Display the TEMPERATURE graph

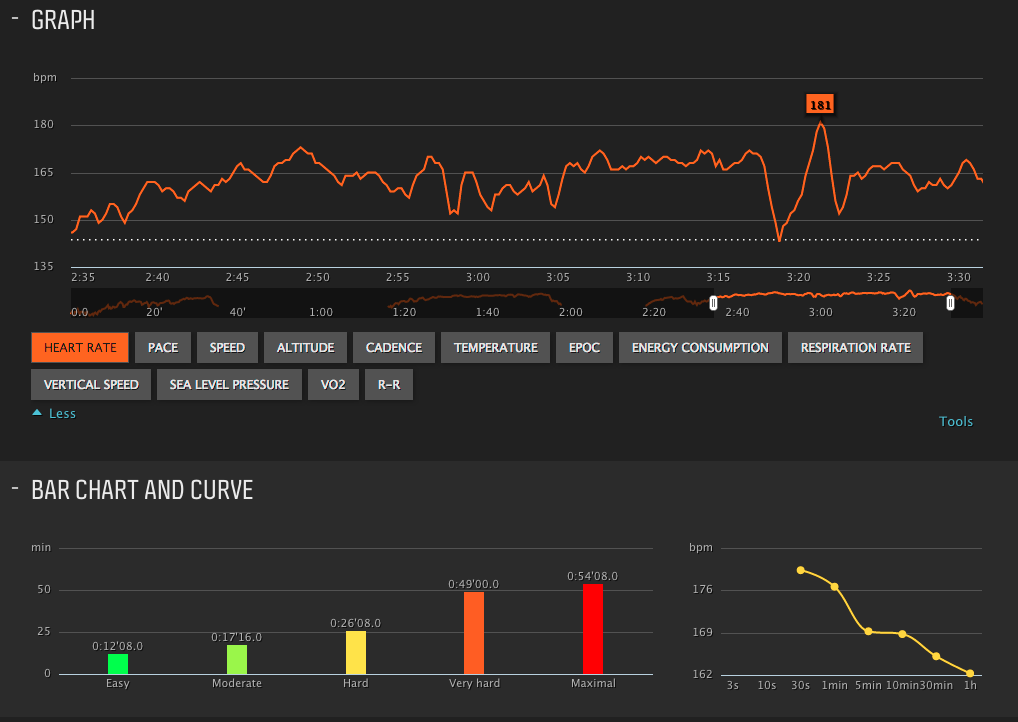495,348
